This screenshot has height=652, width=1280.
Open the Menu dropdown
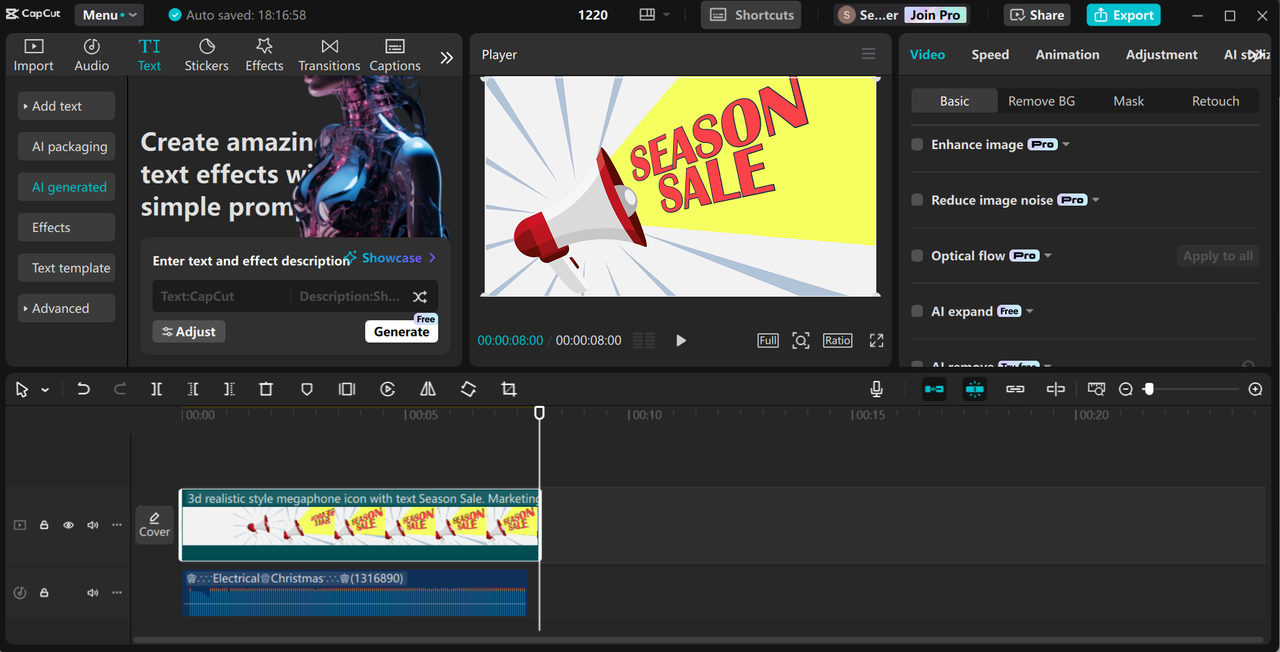[x=109, y=15]
